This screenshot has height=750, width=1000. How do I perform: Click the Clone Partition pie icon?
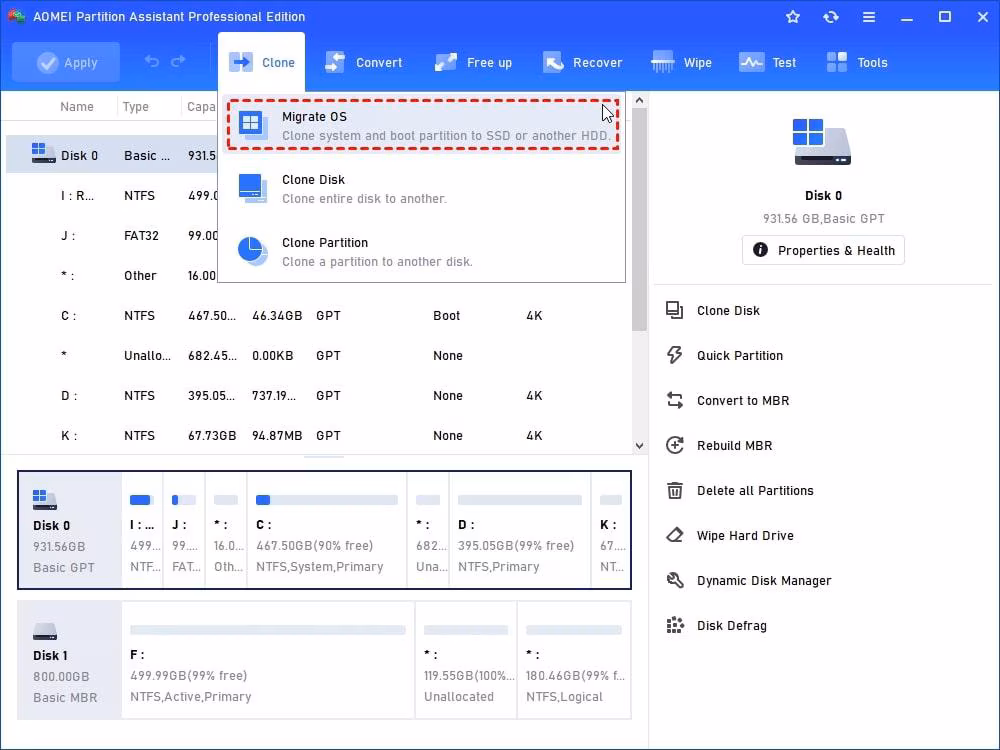pyautogui.click(x=253, y=251)
